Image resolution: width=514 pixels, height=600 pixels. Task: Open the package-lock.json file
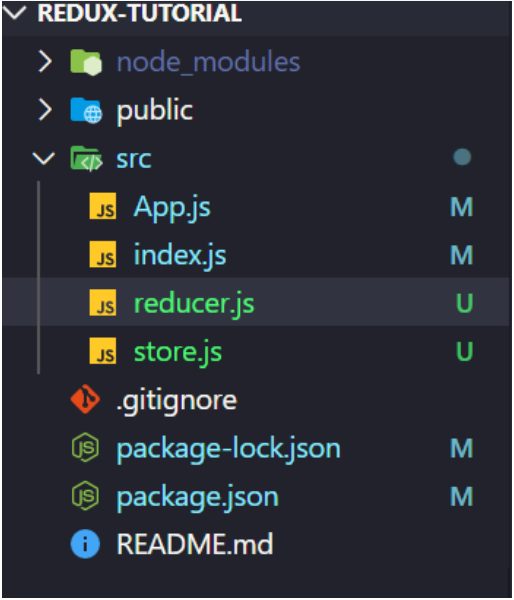pos(228,450)
